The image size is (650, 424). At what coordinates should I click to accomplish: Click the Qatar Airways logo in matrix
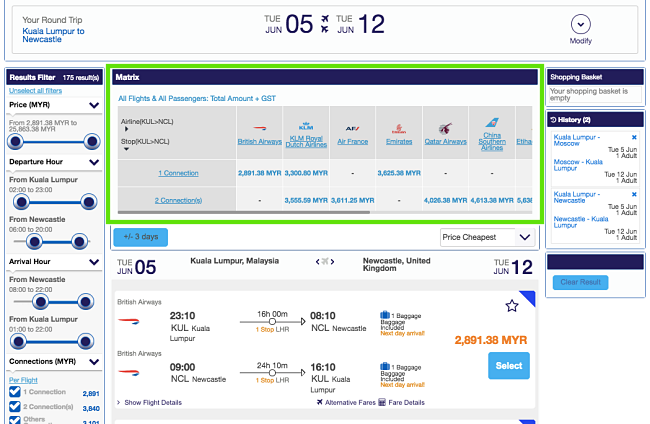tap(446, 128)
